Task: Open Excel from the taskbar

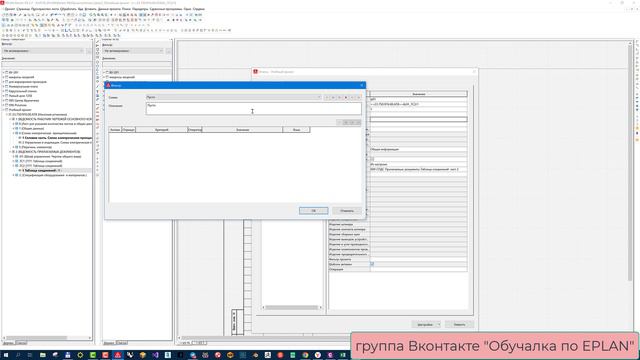Action: (x=342, y=355)
